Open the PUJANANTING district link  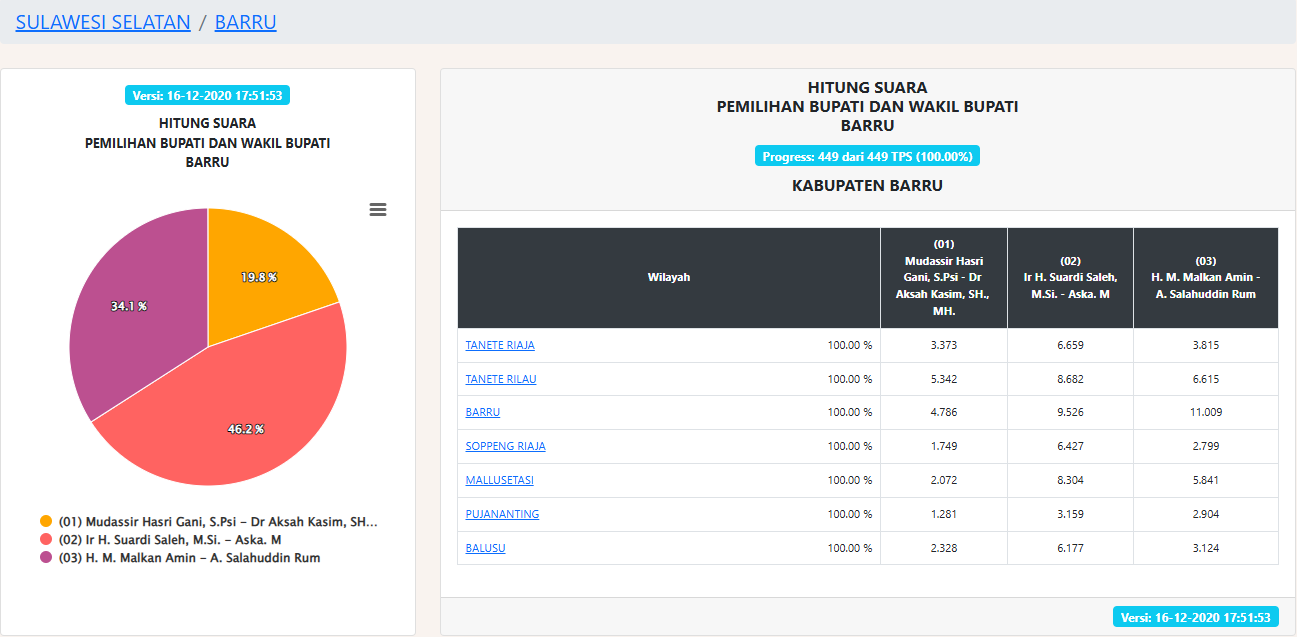pos(502,514)
